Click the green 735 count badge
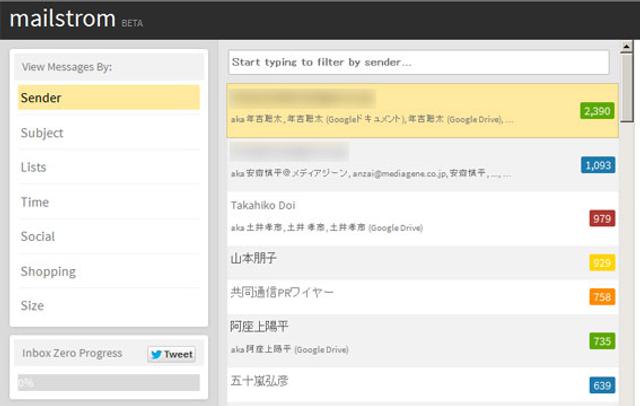 (x=602, y=341)
